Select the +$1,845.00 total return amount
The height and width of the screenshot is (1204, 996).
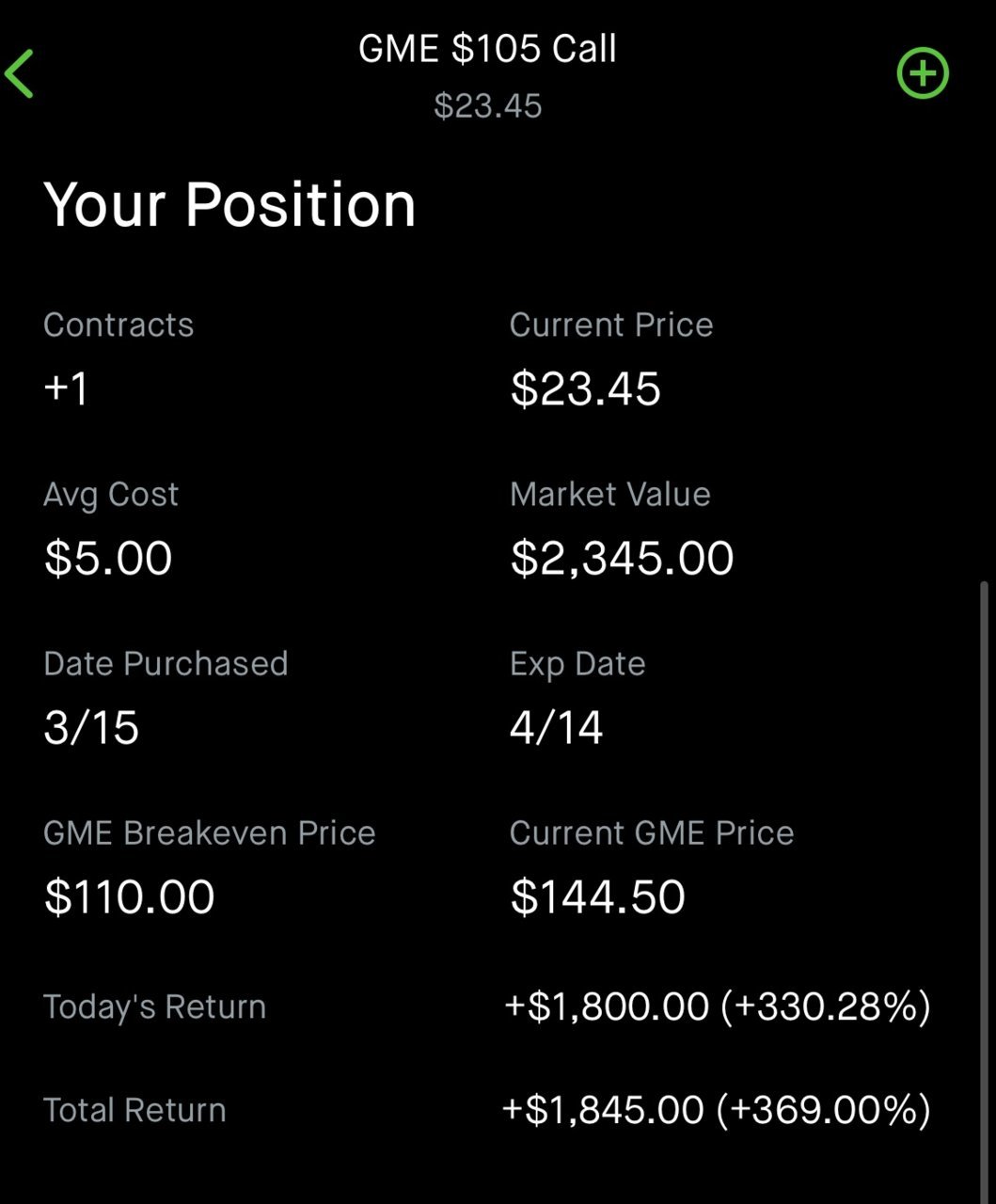(604, 1110)
